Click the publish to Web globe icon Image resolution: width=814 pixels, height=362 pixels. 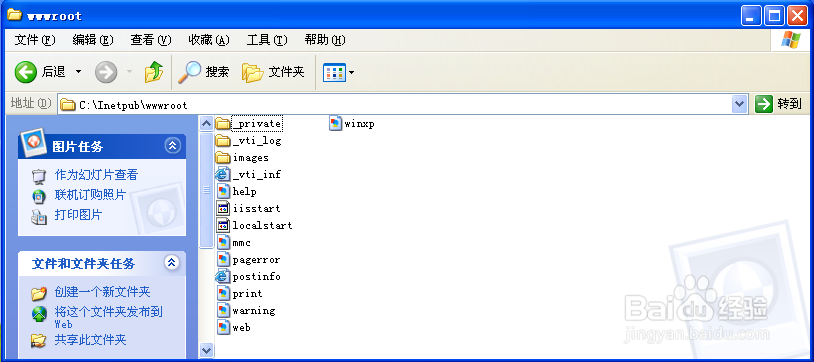click(39, 313)
